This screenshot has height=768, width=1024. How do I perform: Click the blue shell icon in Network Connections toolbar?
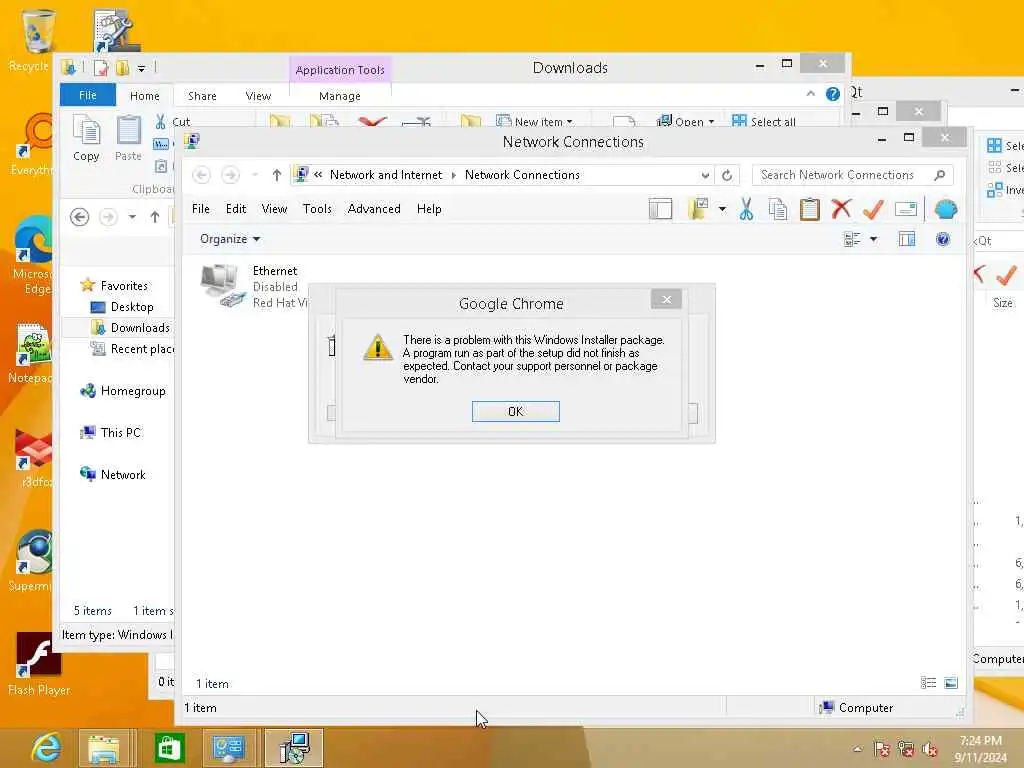946,209
